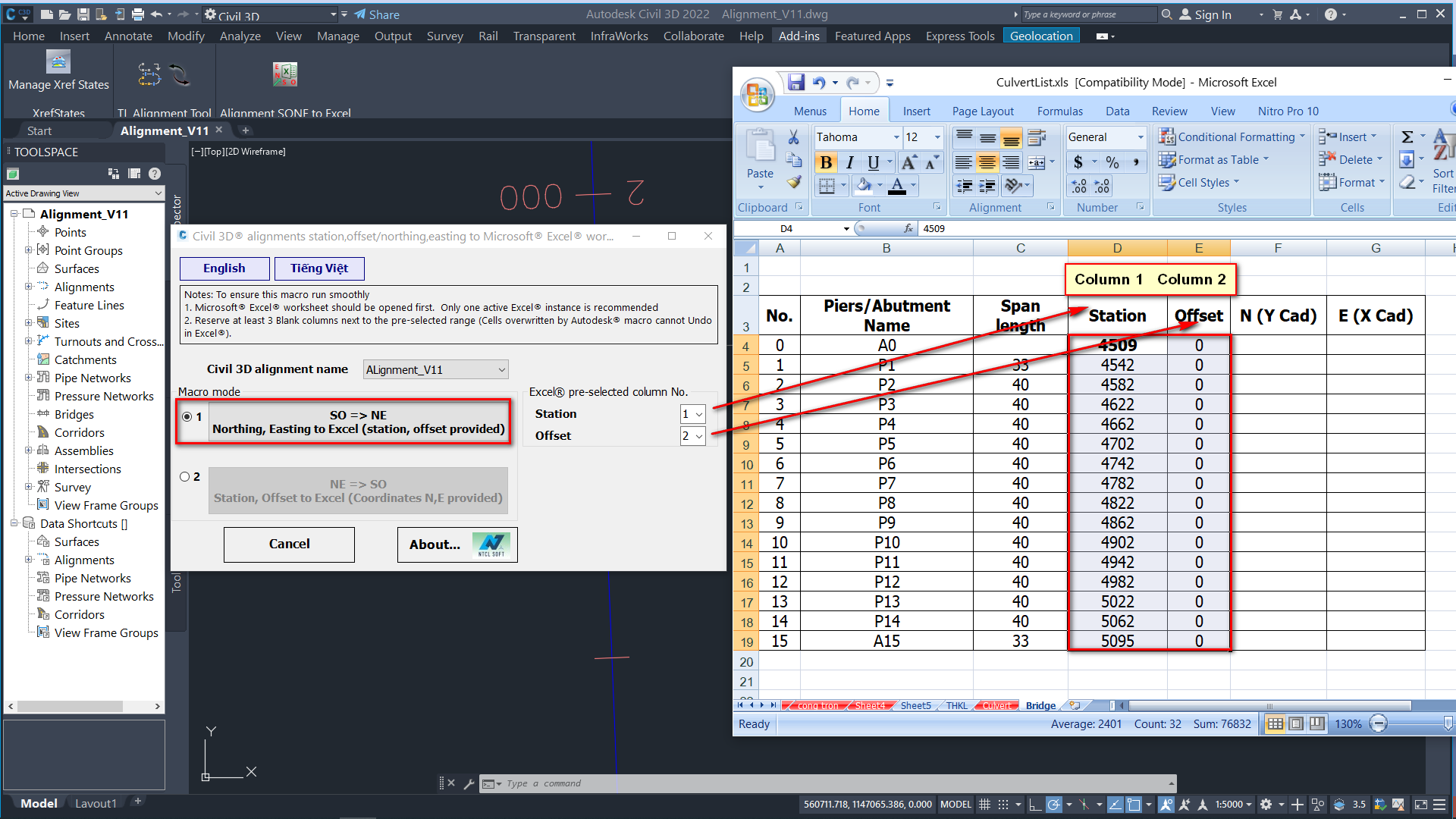Viewport: 1456px width, 819px height.
Task: Click the font color red swatch button
Action: pos(897,184)
